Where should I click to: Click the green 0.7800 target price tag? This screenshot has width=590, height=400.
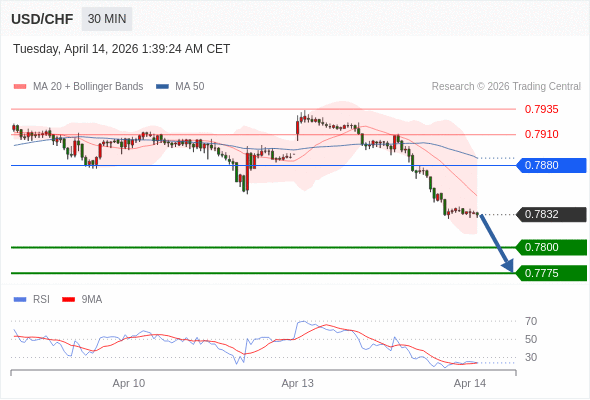tap(551, 247)
